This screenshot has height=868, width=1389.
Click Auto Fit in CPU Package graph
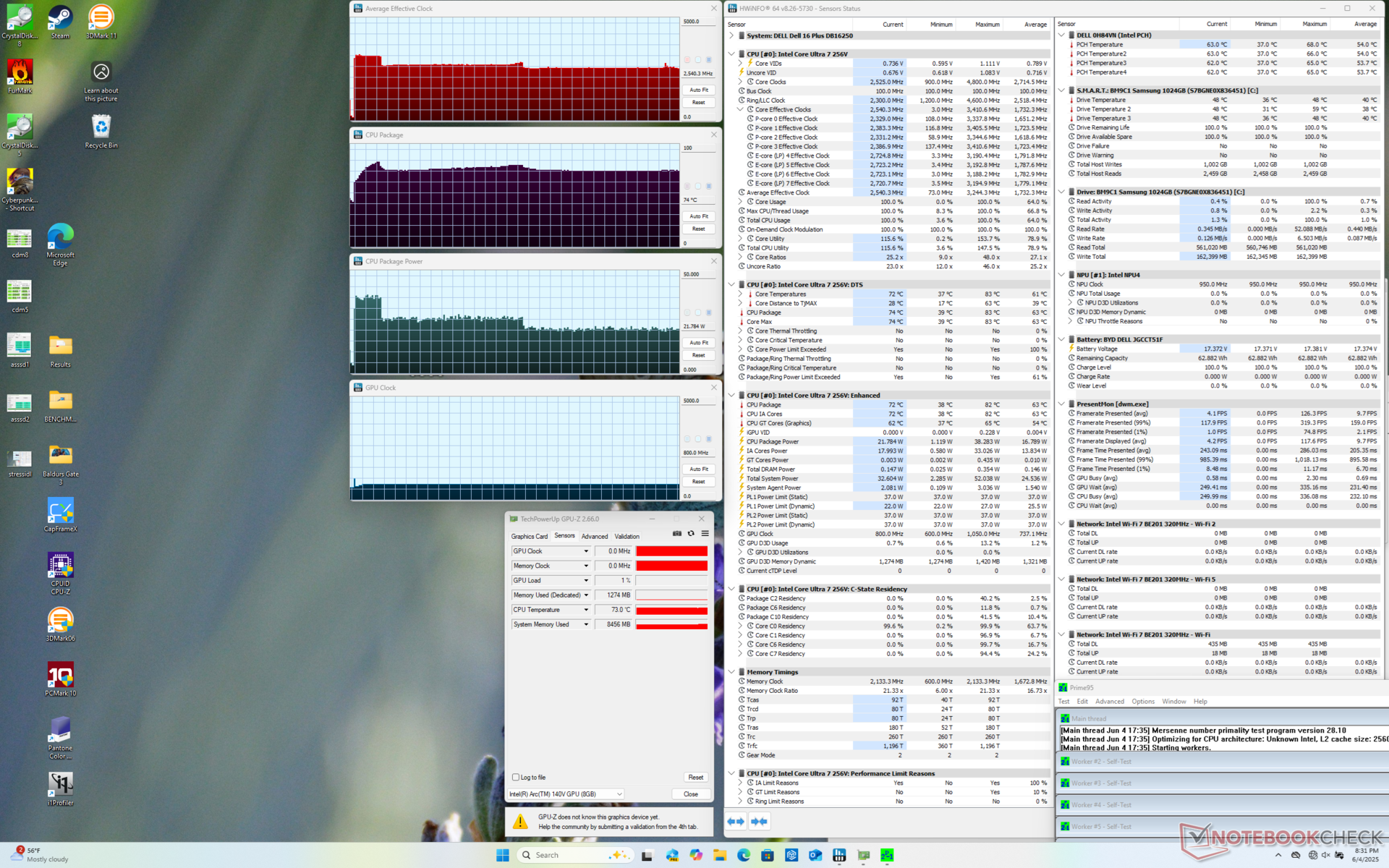(x=698, y=216)
